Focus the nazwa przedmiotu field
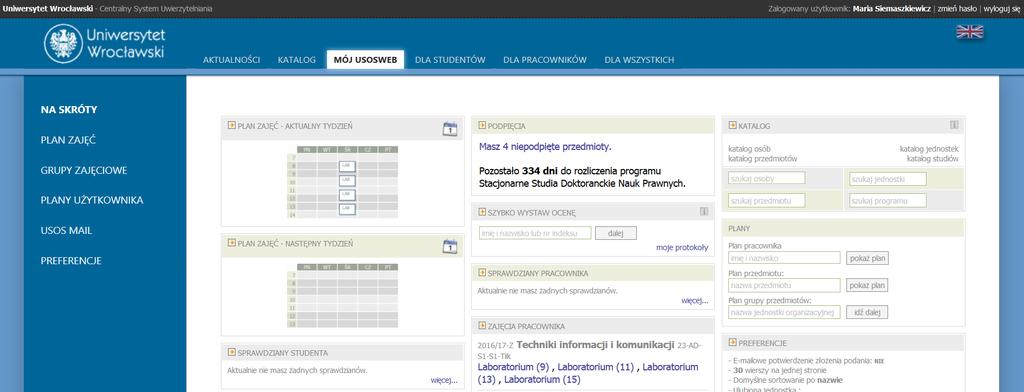 (784, 286)
